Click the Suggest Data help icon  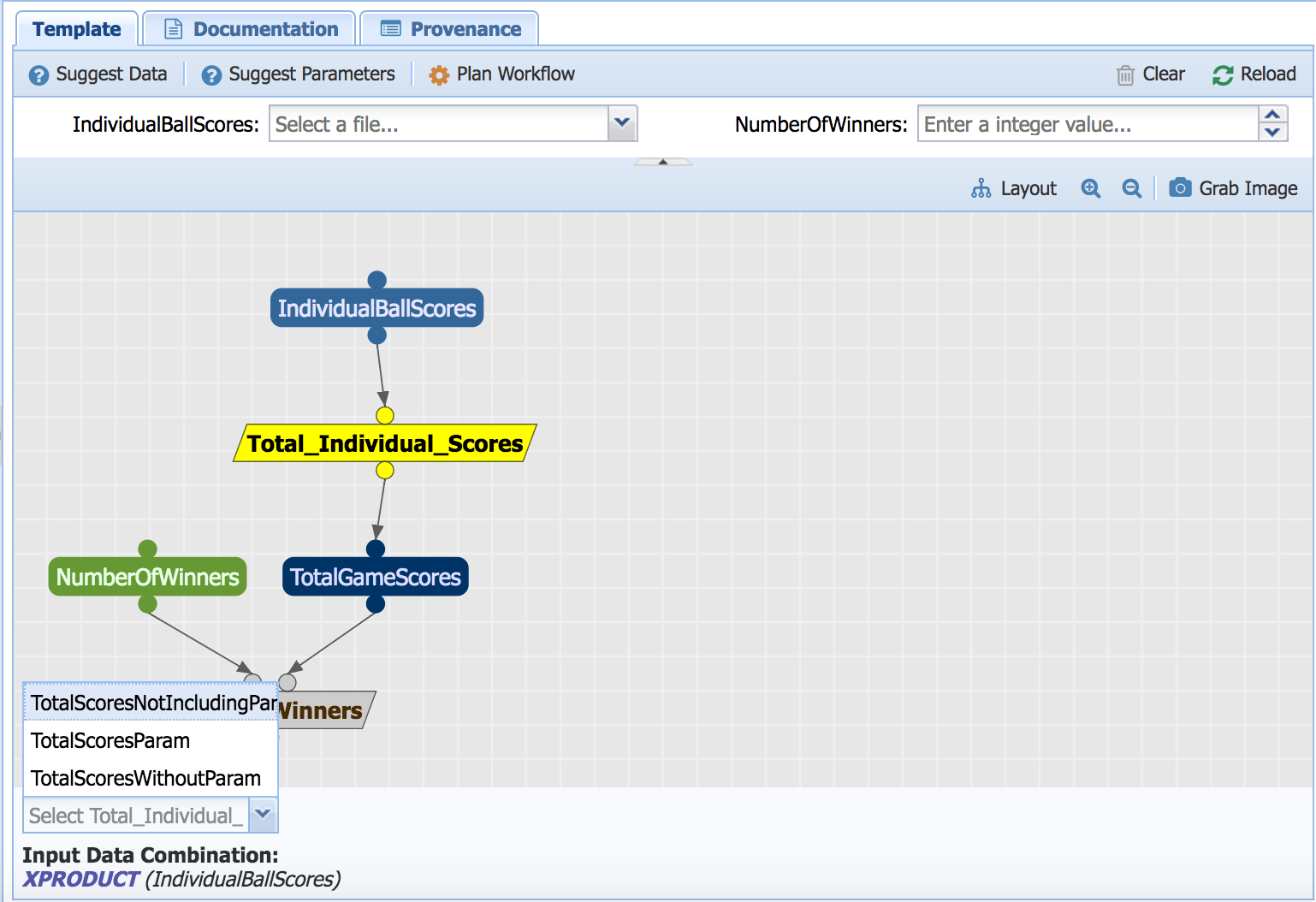39,75
